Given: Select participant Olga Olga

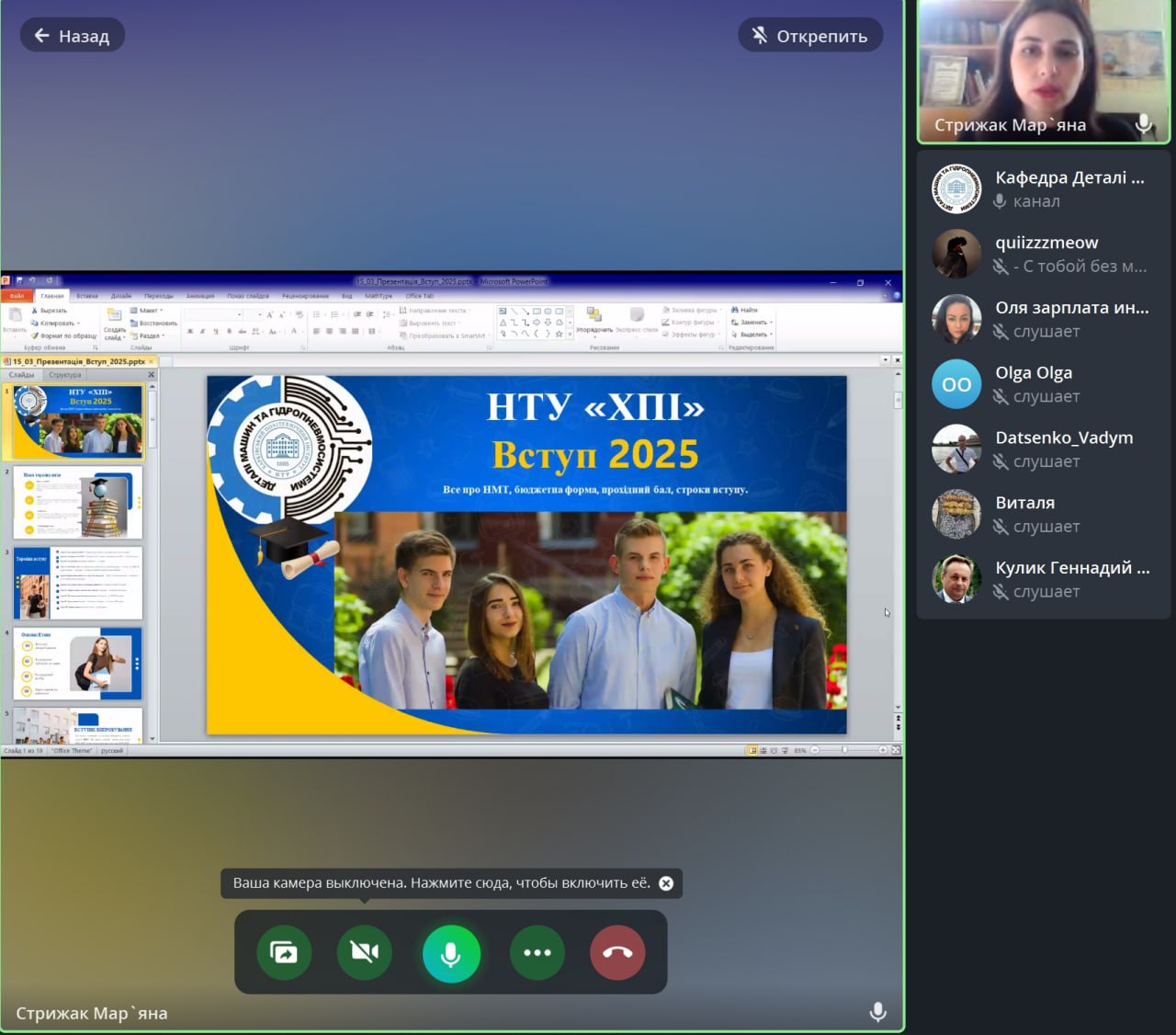Looking at the screenshot, I should click(1043, 384).
